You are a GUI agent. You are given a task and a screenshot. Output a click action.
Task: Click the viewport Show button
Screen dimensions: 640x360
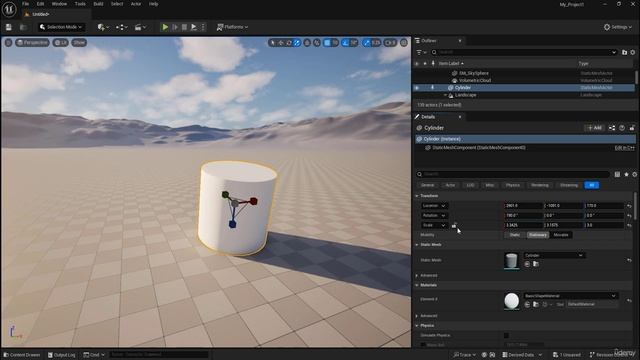79,42
